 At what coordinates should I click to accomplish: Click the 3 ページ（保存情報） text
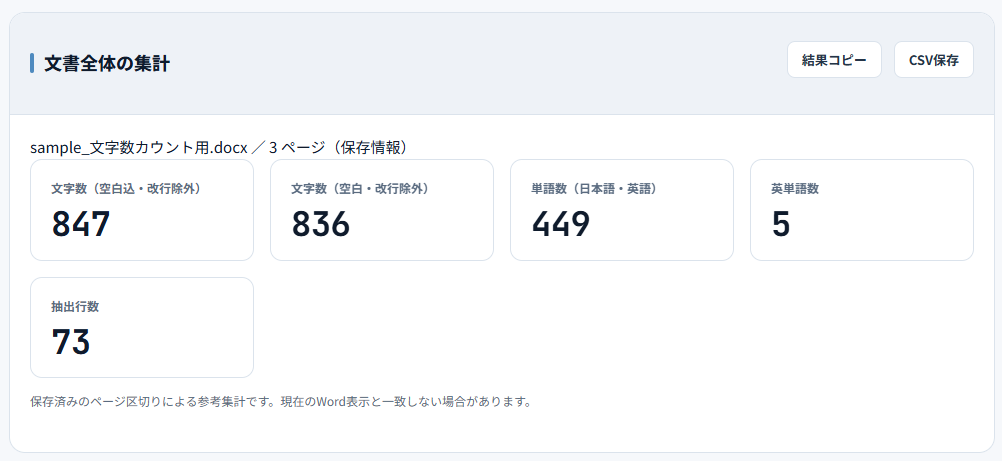point(338,148)
